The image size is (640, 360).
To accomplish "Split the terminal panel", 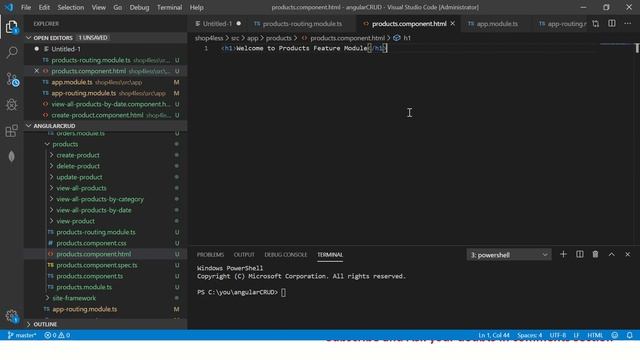I will 580,254.
